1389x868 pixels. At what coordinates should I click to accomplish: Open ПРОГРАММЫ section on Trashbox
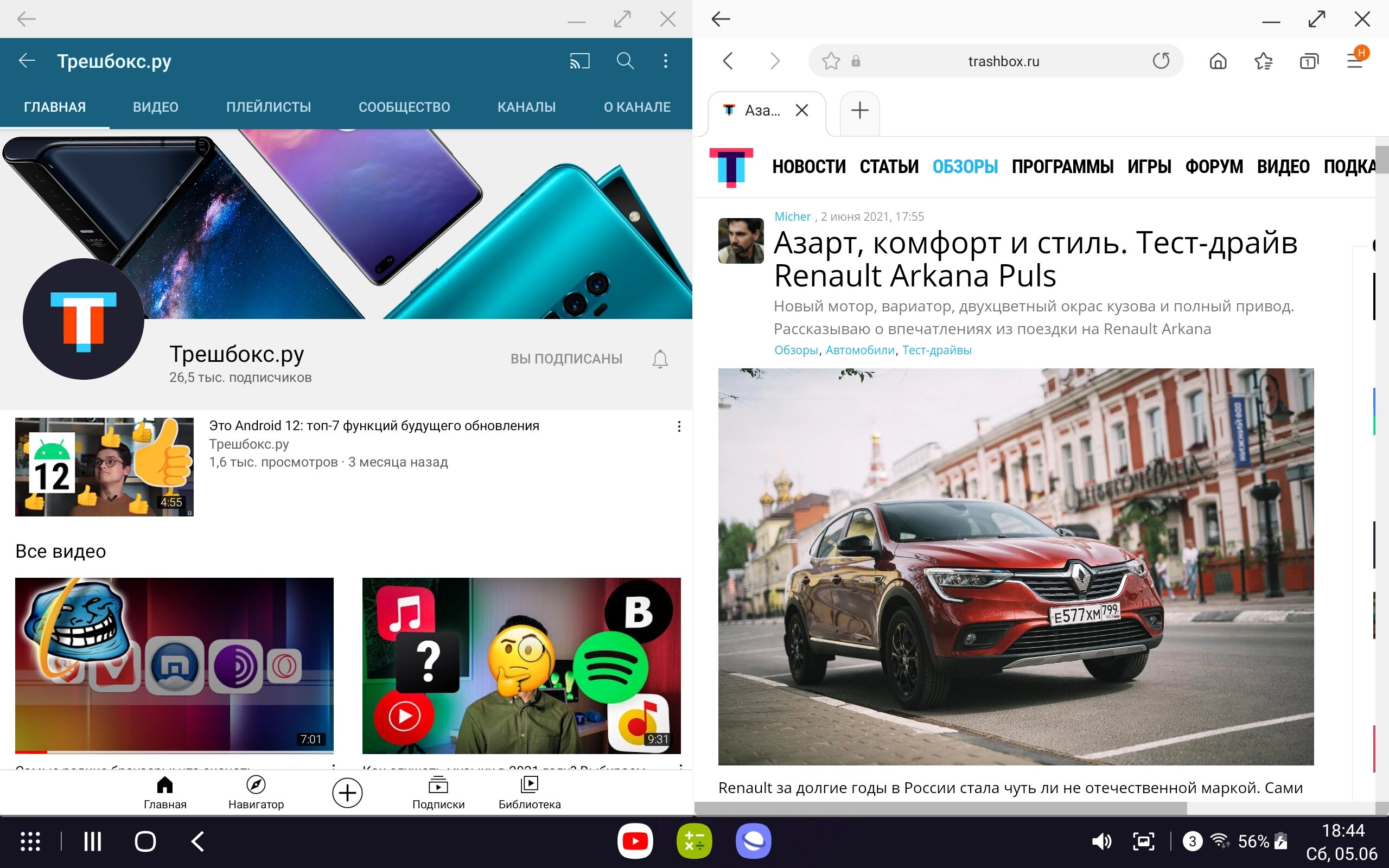point(1062,167)
